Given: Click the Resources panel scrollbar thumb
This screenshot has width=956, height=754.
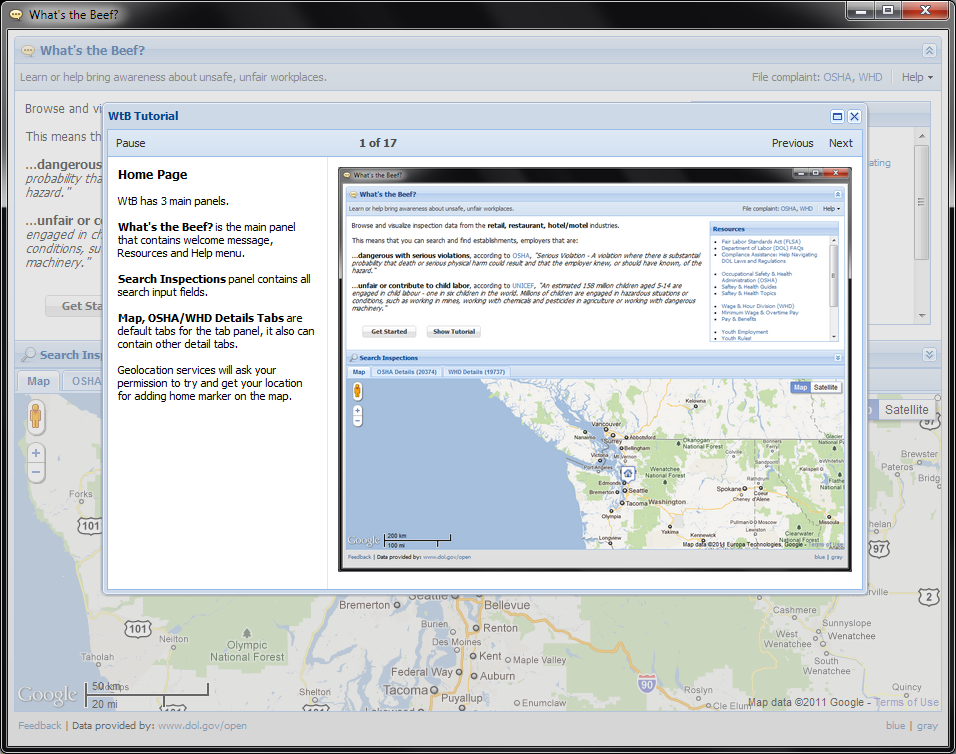Looking at the screenshot, I should click(x=922, y=202).
